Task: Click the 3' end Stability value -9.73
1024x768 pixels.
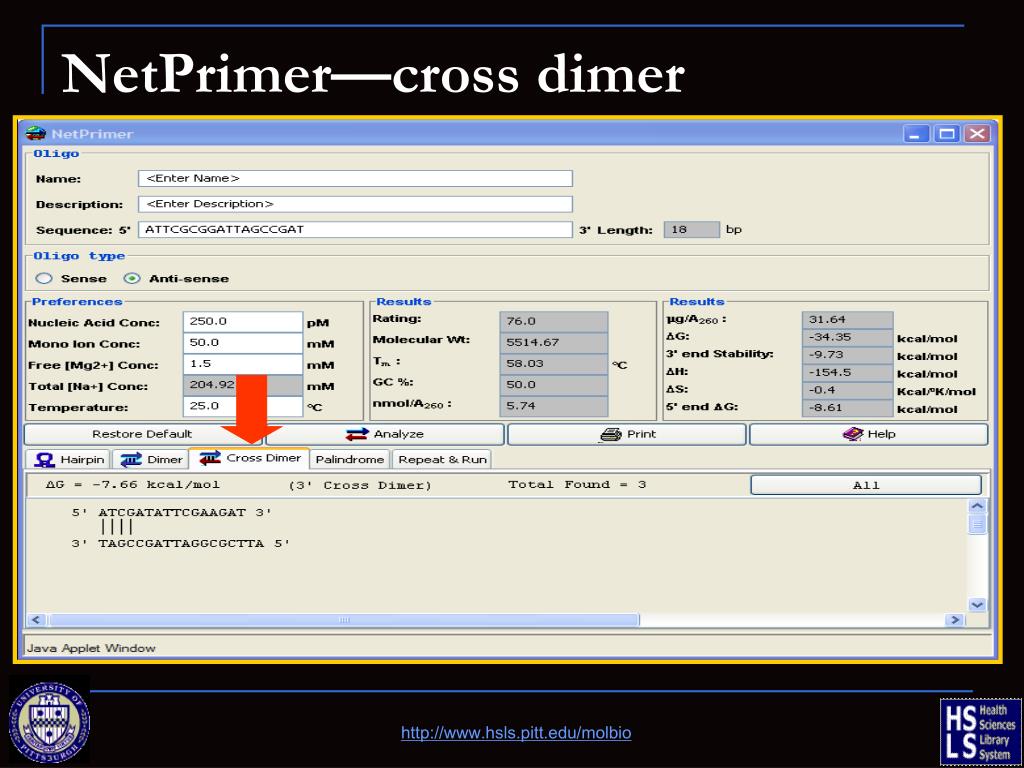Action: 847,355
